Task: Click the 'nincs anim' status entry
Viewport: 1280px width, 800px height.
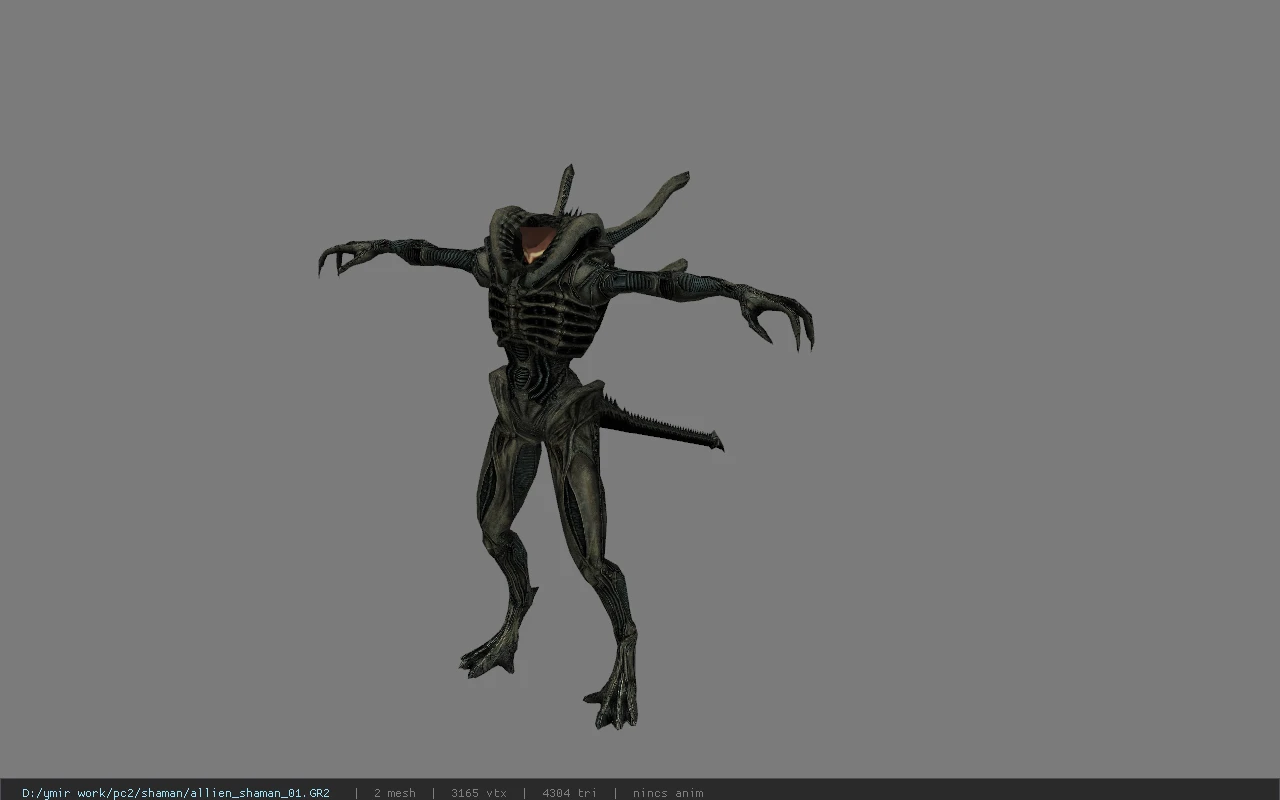Action: (x=668, y=793)
